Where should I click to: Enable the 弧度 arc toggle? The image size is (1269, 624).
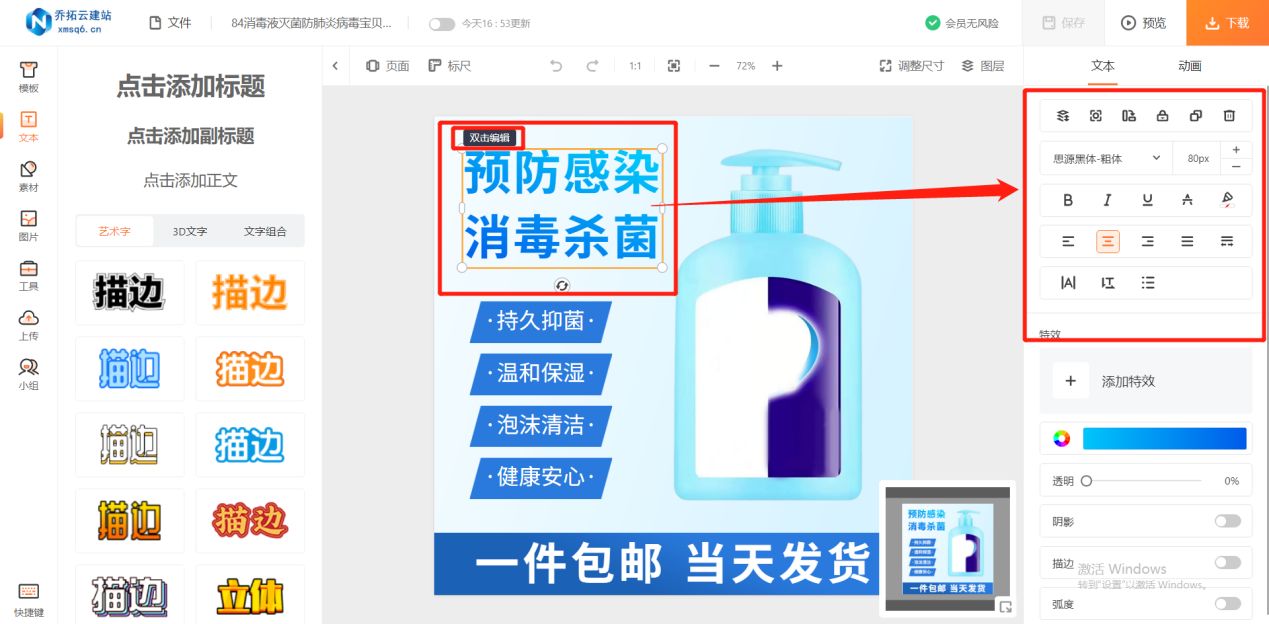pyautogui.click(x=1228, y=603)
